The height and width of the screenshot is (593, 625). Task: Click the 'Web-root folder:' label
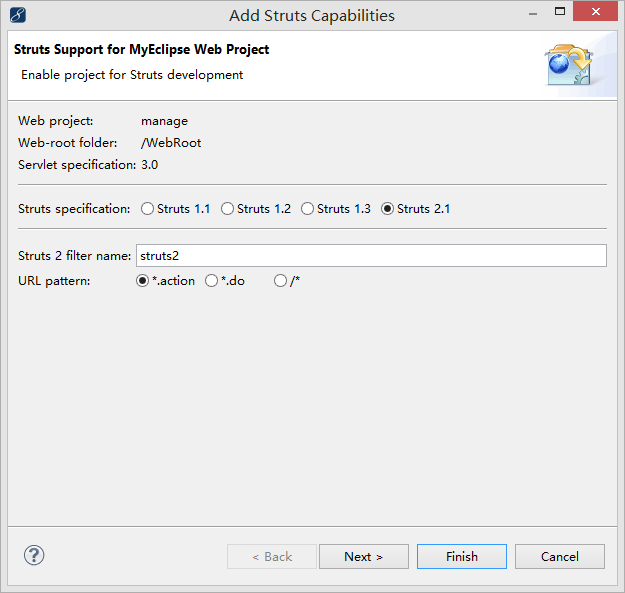(68, 143)
